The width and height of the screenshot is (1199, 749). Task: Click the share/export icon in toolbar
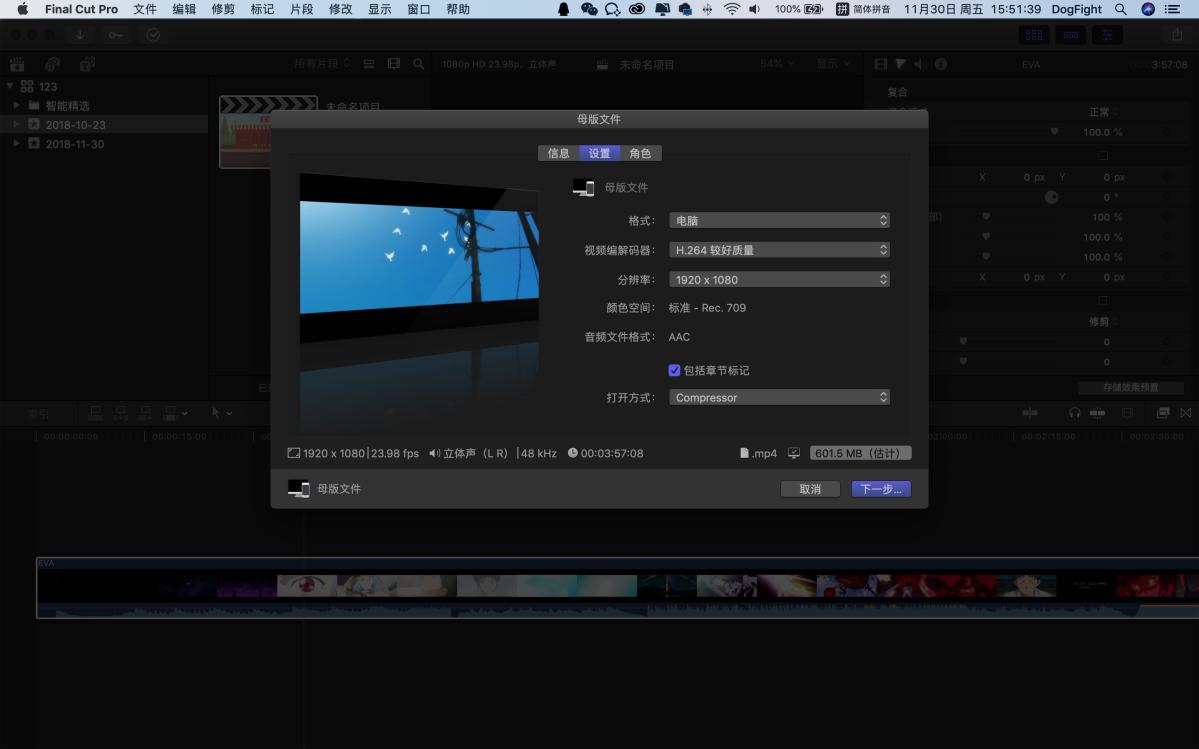[x=1177, y=35]
